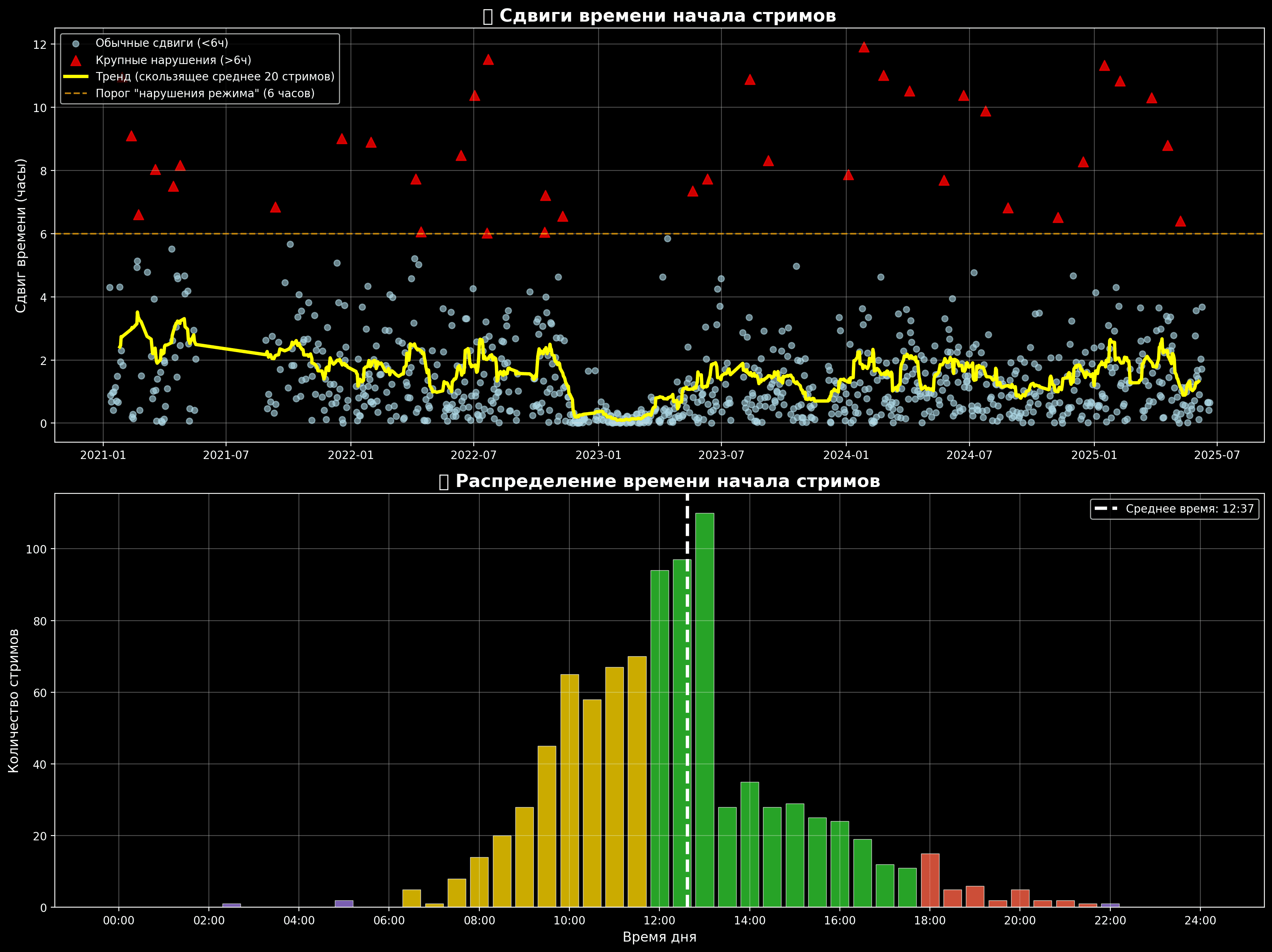Click the white dashed mean-time legend sample
Screen dimensions: 1272x952
point(1106,509)
